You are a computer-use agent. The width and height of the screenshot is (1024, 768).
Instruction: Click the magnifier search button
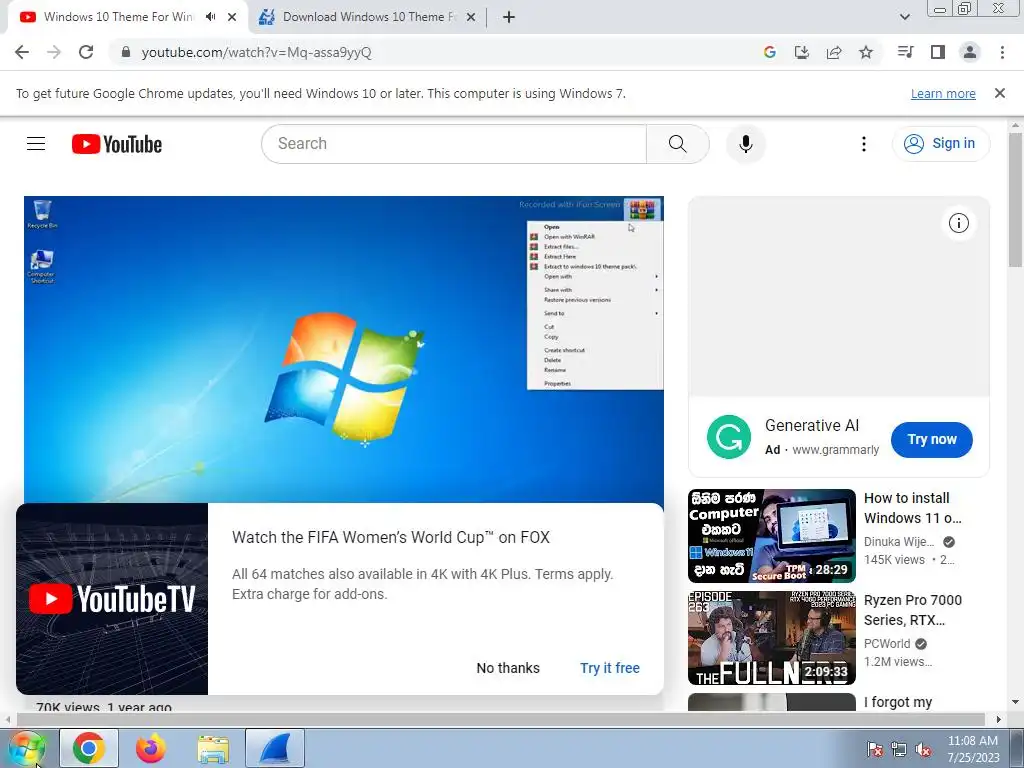click(x=677, y=144)
